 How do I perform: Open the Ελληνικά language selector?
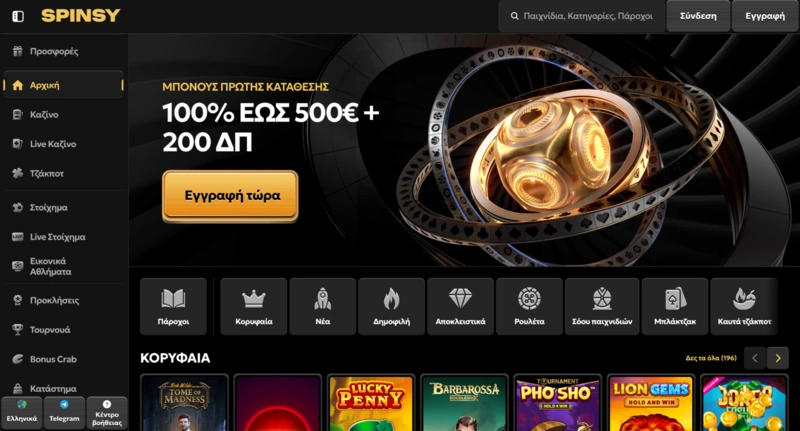[x=21, y=412]
